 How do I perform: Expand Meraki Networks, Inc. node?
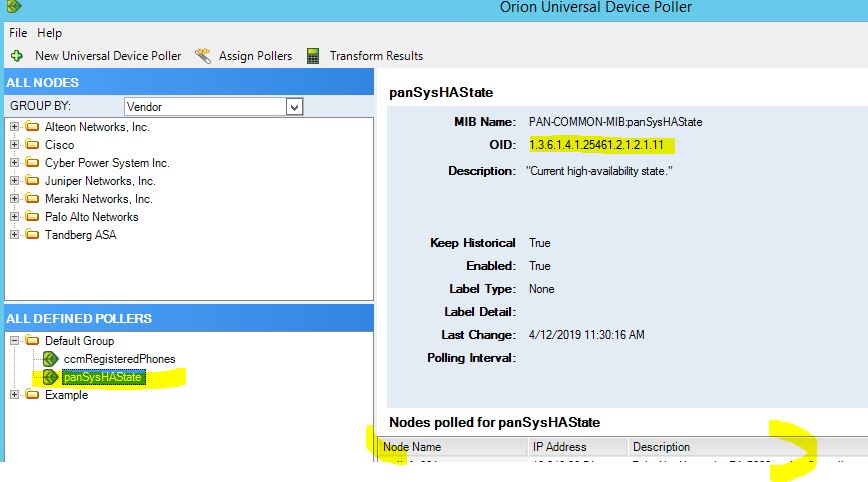click(14, 199)
